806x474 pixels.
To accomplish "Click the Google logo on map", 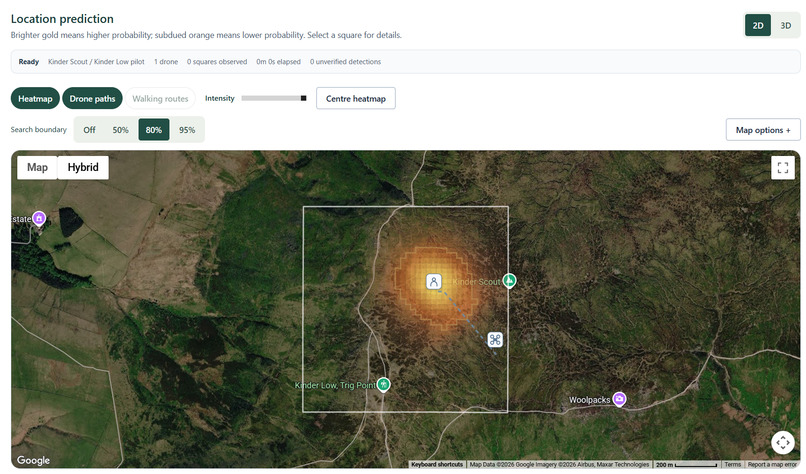I will 33,460.
